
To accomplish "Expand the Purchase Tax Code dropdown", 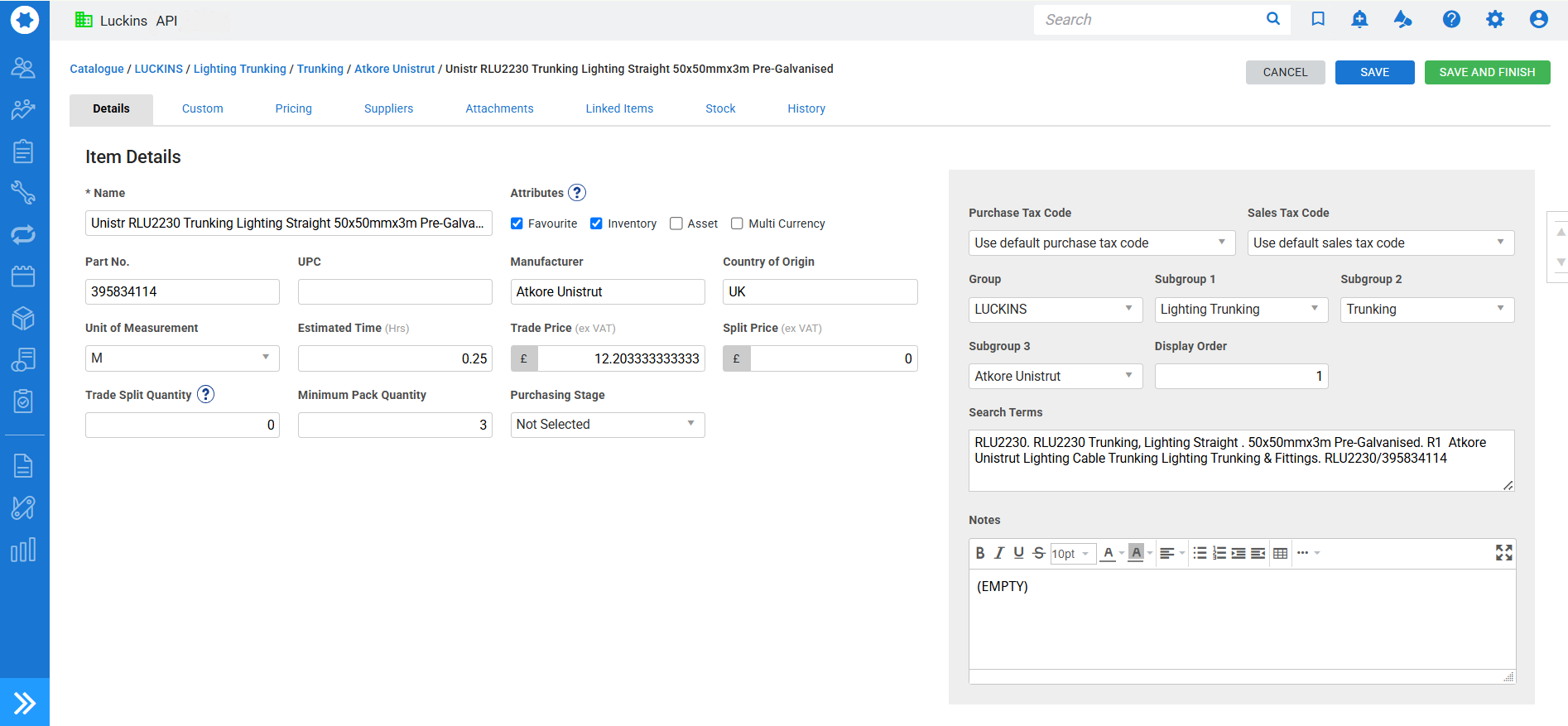I will (x=1101, y=243).
